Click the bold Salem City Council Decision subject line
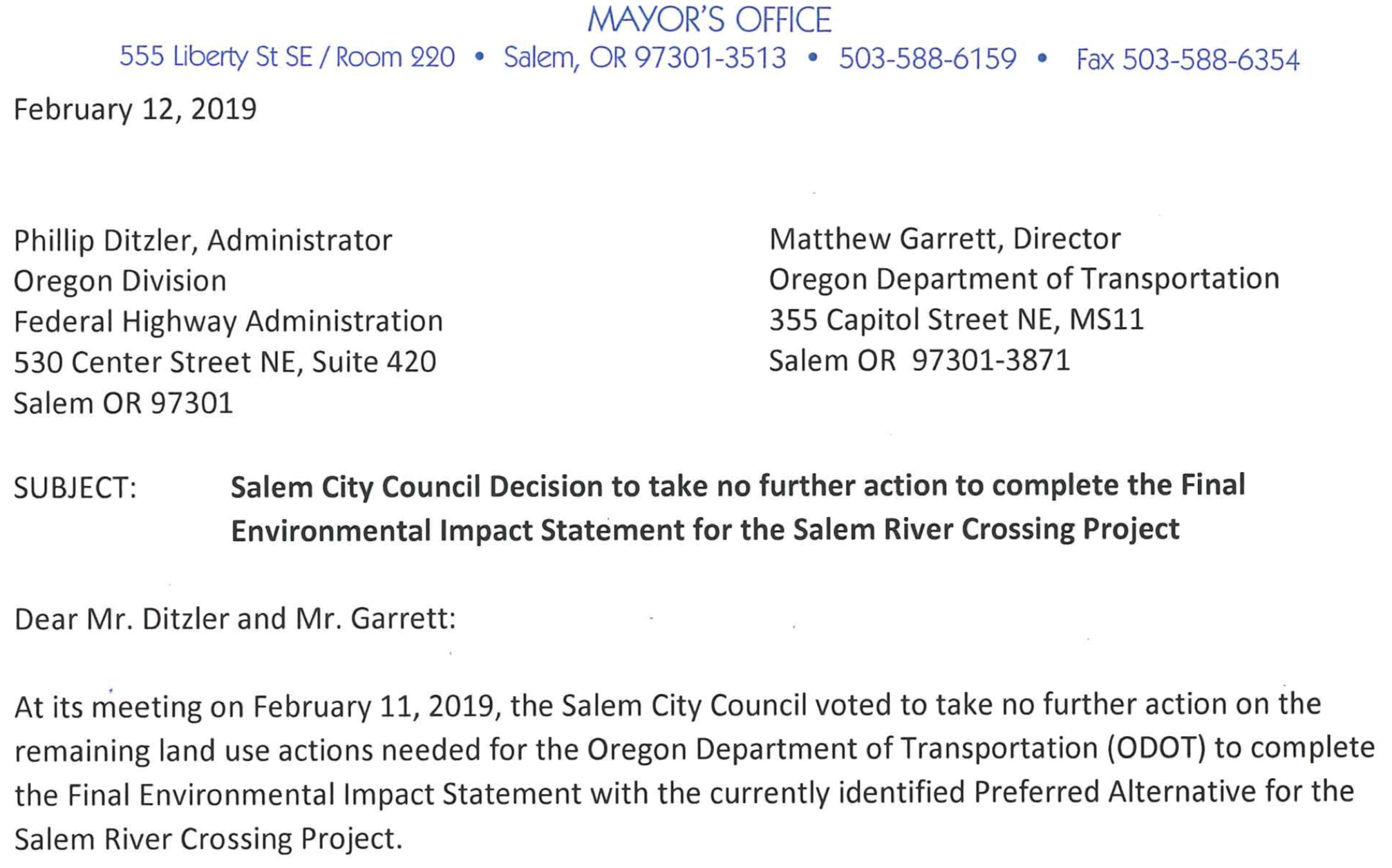This screenshot has height=868, width=1392. [x=737, y=487]
